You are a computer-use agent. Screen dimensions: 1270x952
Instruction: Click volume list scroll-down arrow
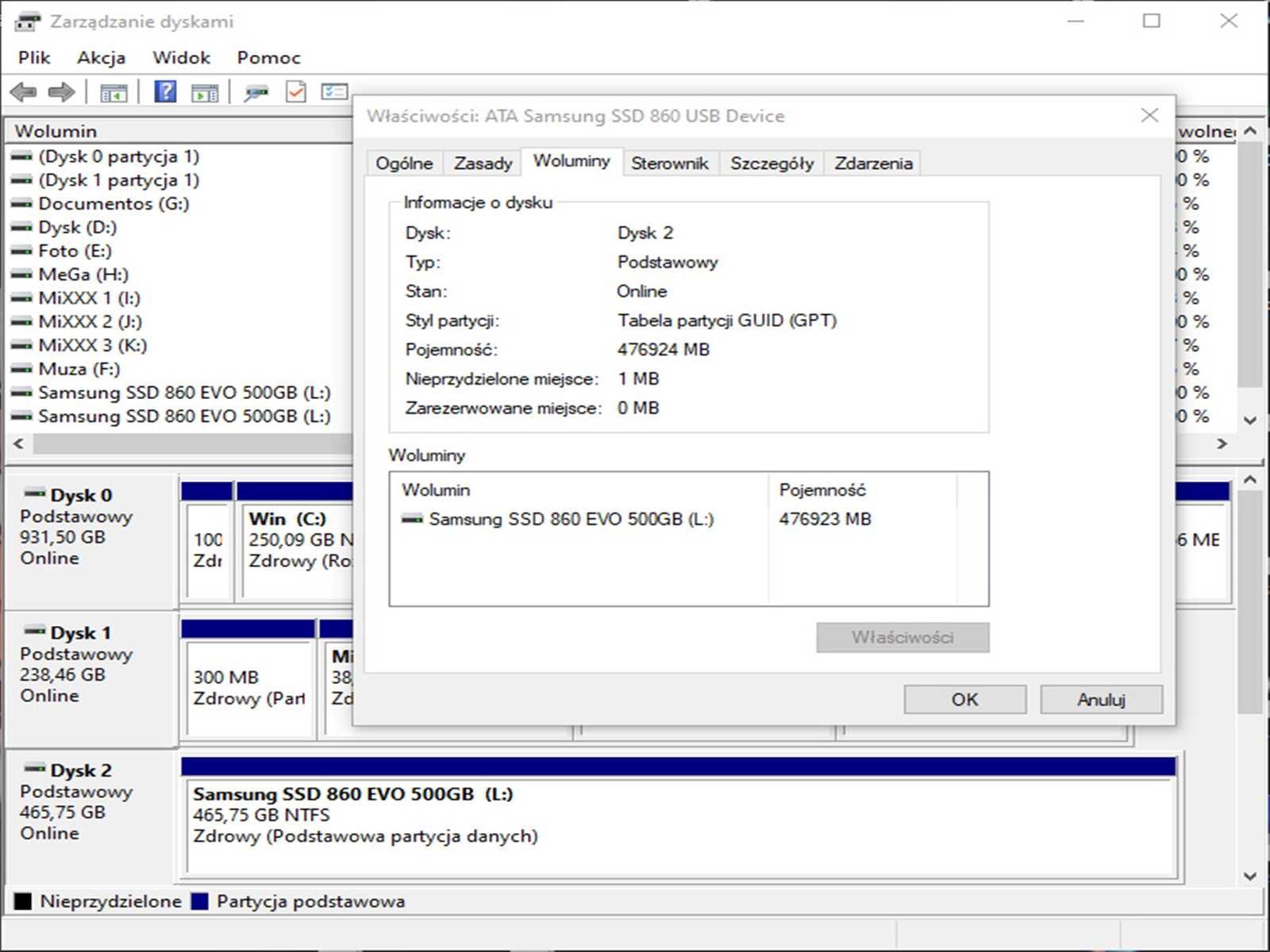[1250, 420]
